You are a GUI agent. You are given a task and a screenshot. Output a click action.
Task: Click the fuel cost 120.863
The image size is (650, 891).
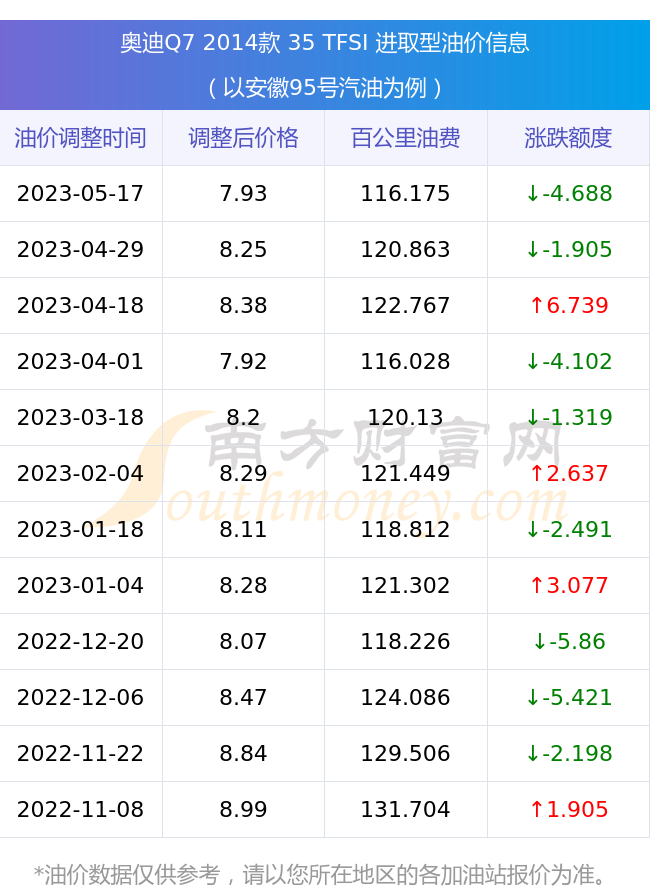point(406,249)
